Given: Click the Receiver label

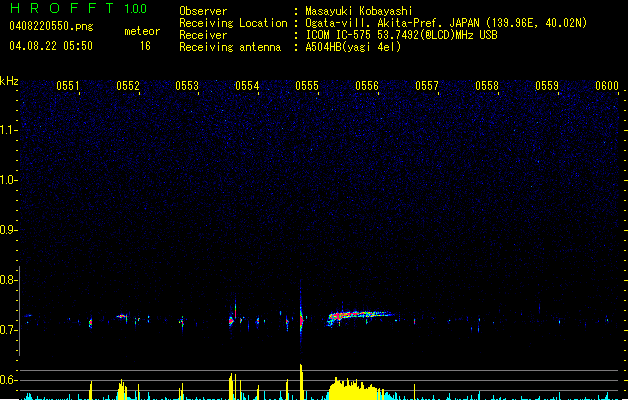Looking at the screenshot, I should point(203,35).
